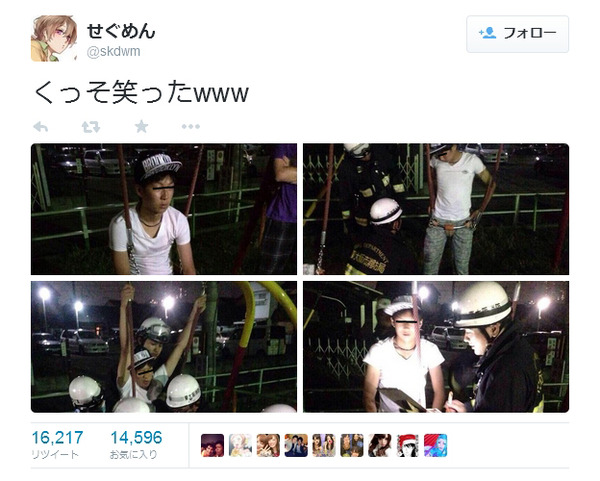The width and height of the screenshot is (600, 481).
Task: Select last retweeter avatar with blue hair
Action: pyautogui.click(x=436, y=445)
